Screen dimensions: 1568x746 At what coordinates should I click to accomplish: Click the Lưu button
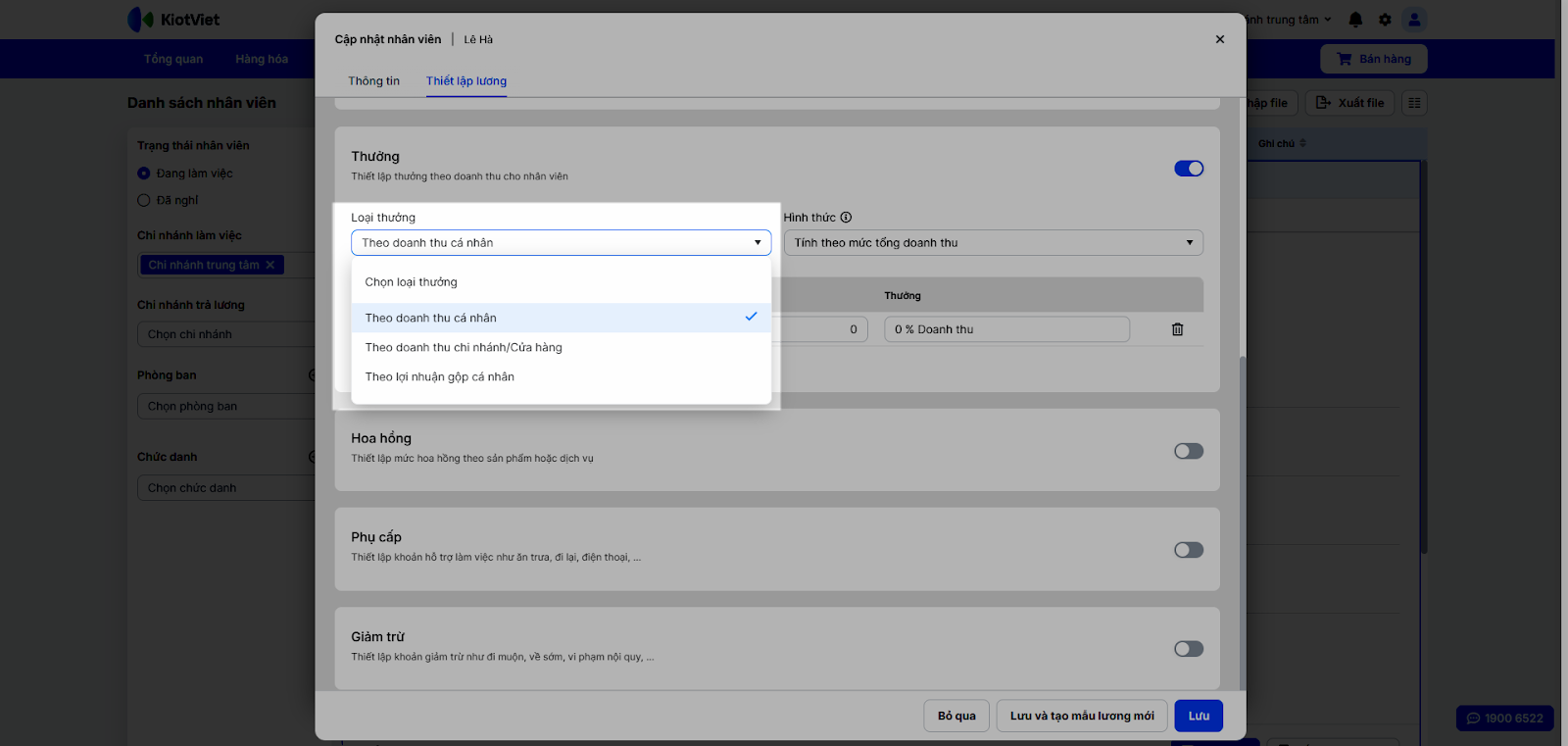(x=1199, y=716)
